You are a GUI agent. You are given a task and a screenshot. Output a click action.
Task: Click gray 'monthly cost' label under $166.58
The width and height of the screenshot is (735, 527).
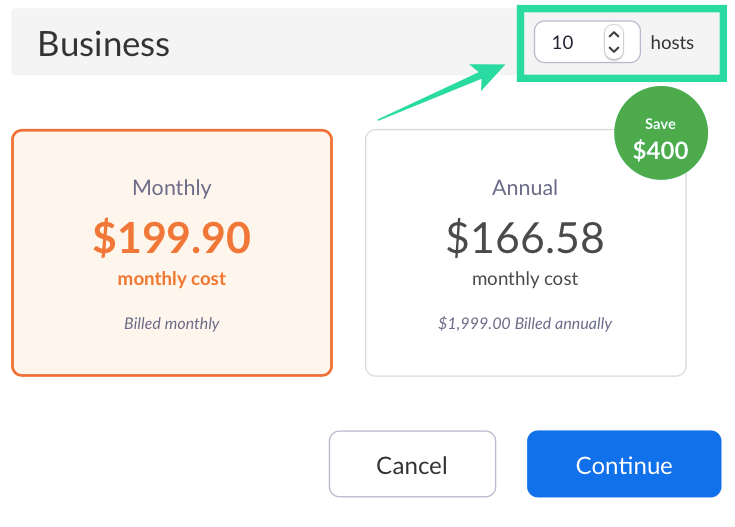click(x=525, y=279)
